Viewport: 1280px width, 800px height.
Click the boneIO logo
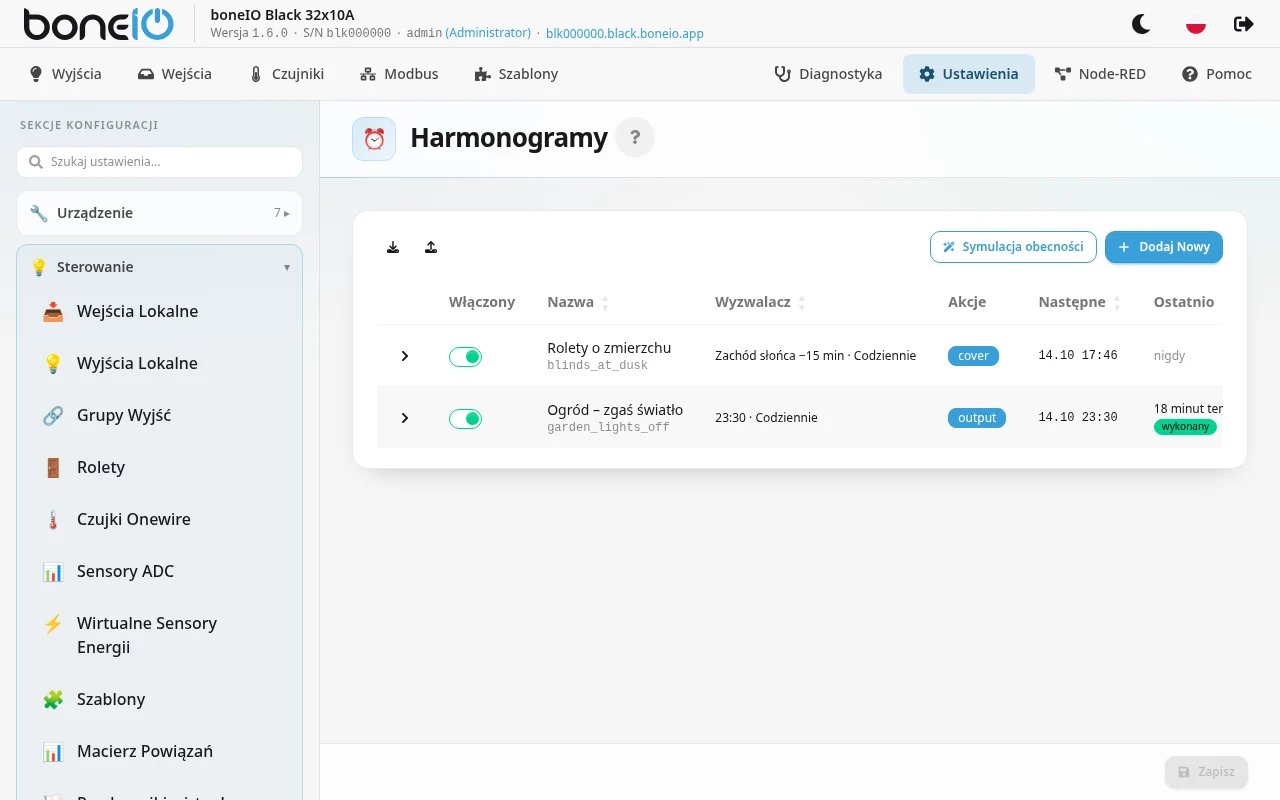98,24
